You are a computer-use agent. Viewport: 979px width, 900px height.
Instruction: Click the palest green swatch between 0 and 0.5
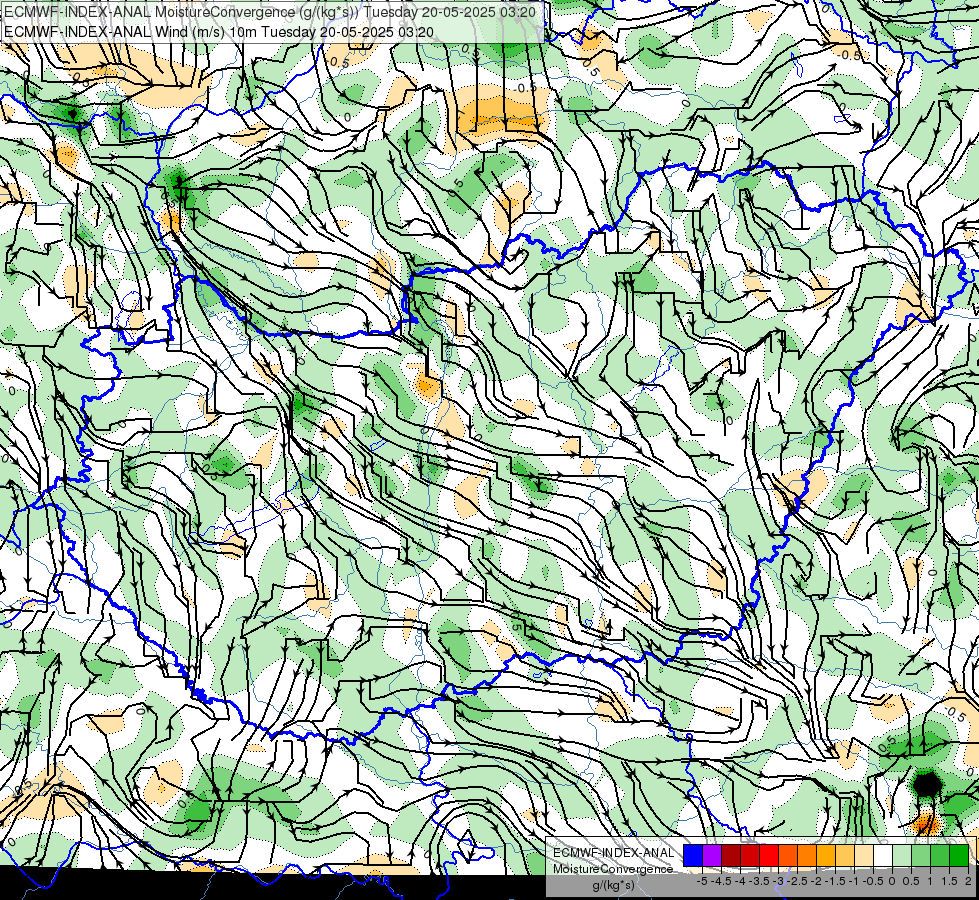coord(902,856)
